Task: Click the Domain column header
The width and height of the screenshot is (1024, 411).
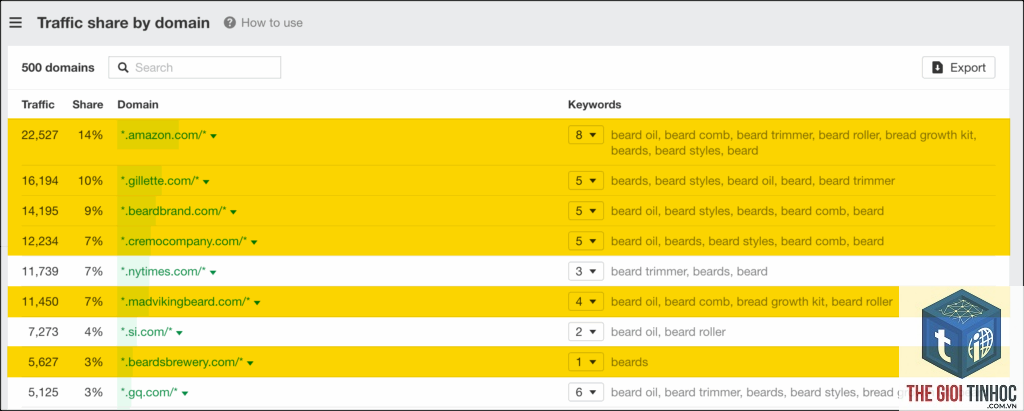Action: tap(138, 105)
